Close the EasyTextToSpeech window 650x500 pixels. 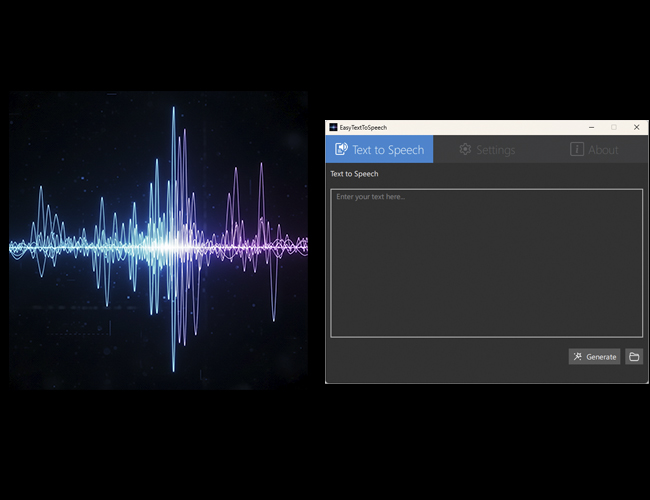pos(637,127)
